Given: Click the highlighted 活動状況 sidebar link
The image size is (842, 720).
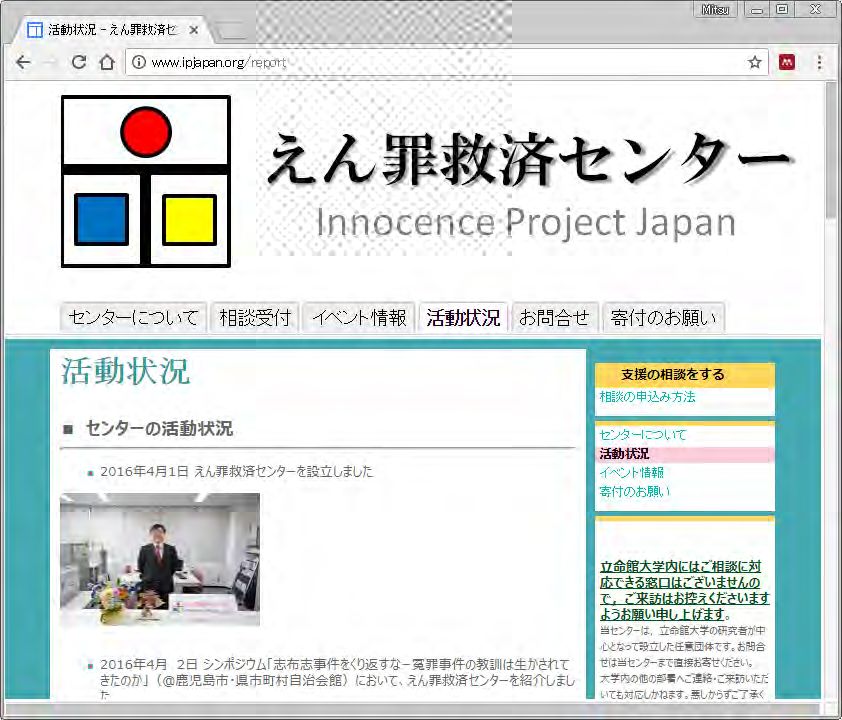Looking at the screenshot, I should [x=624, y=454].
